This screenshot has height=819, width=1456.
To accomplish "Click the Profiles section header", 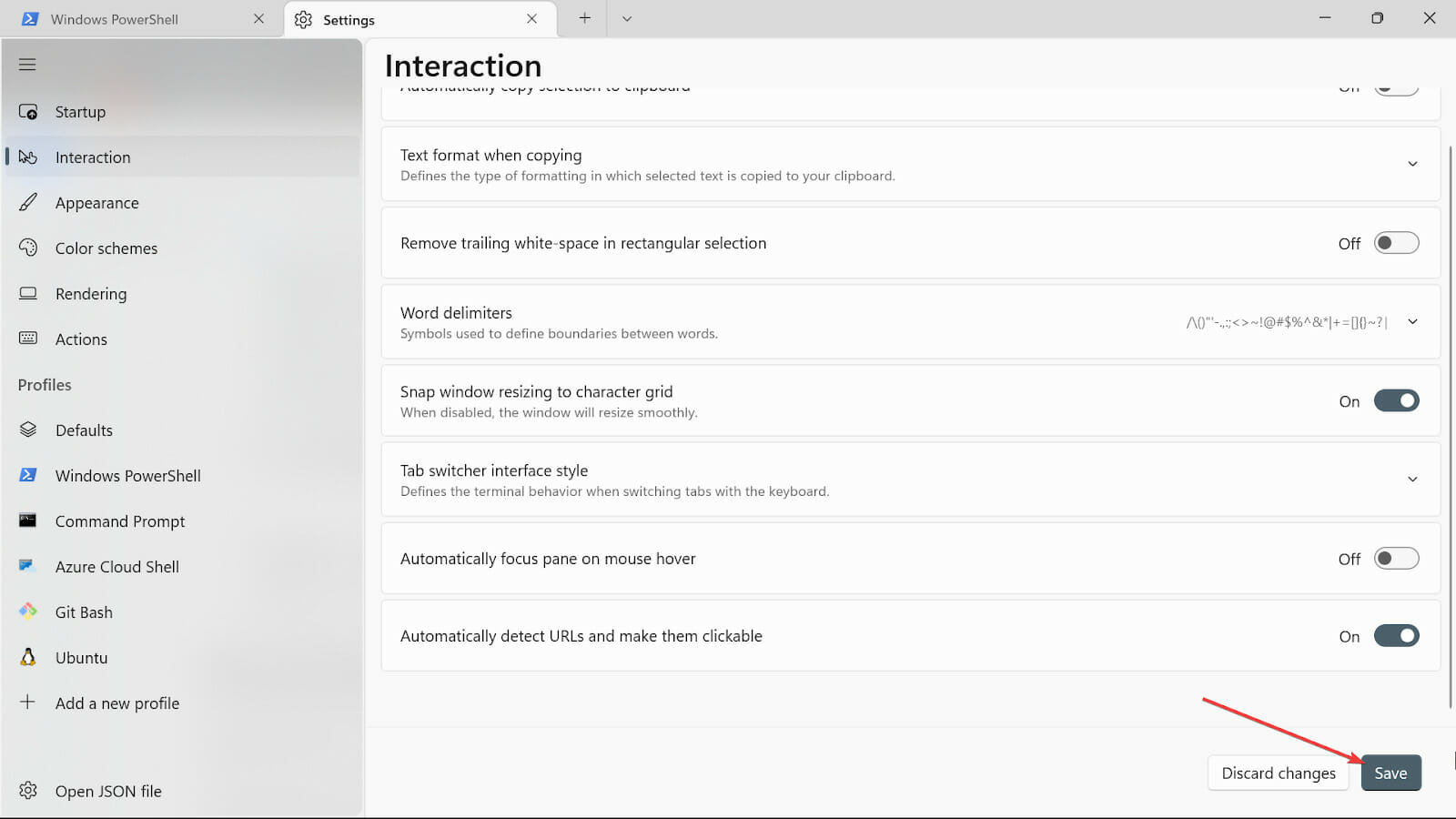I will coord(45,385).
